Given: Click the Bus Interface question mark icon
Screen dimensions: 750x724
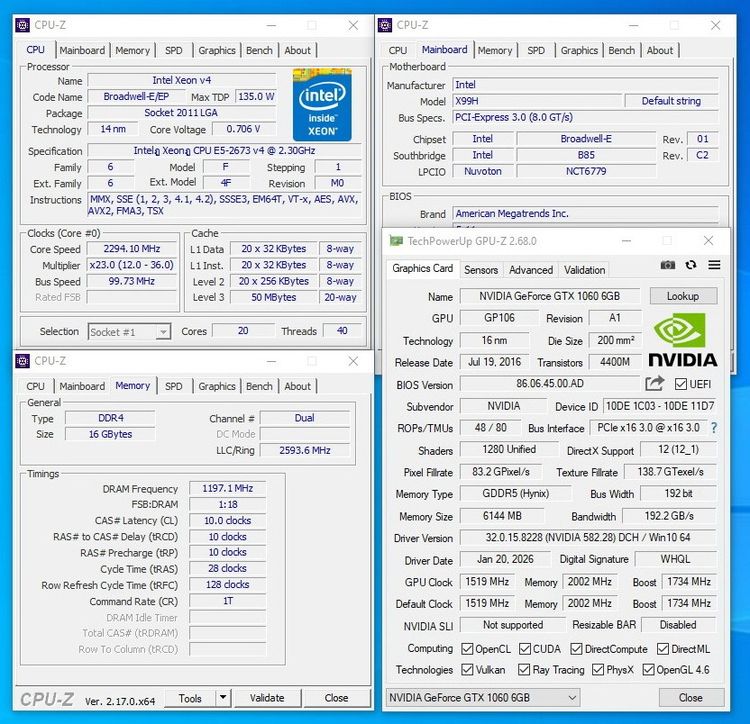Looking at the screenshot, I should [x=714, y=428].
